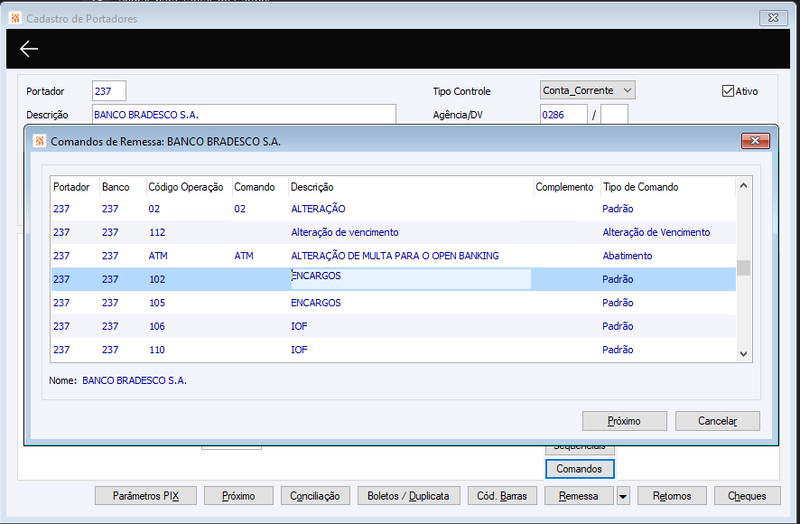Select ENCARGOS in the 105 row

tap(316, 303)
